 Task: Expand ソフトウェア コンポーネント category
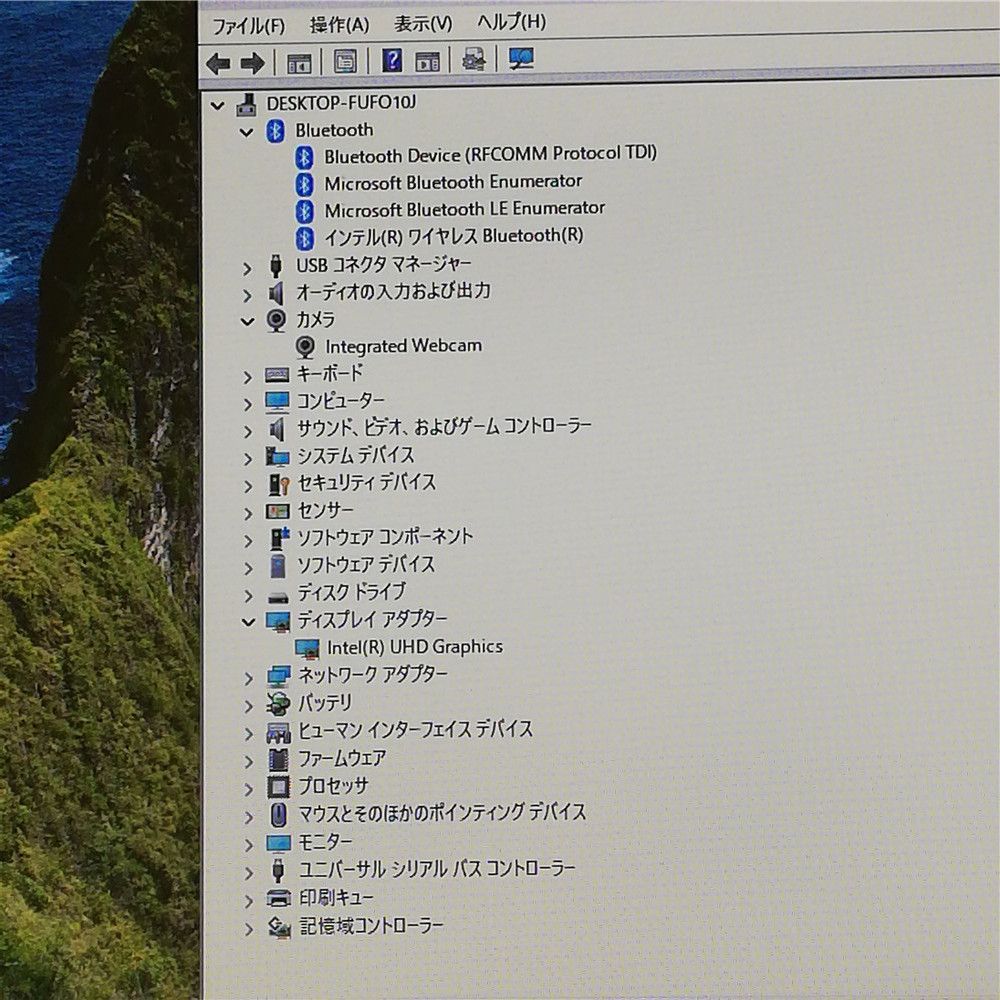(x=248, y=541)
